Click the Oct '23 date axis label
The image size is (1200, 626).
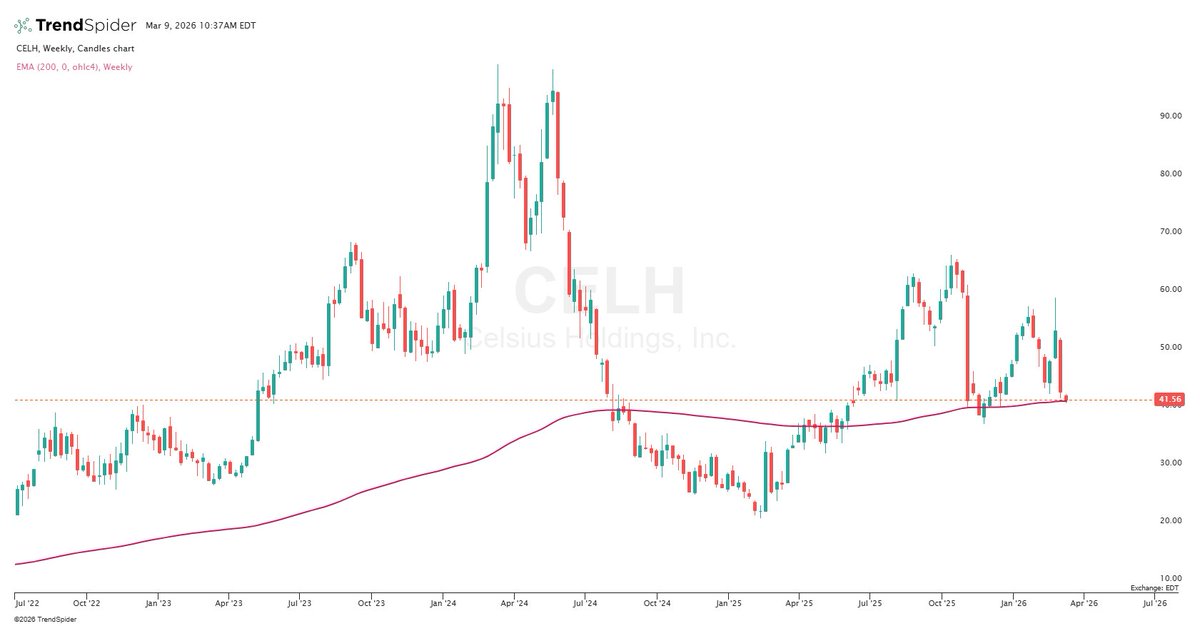point(371,603)
